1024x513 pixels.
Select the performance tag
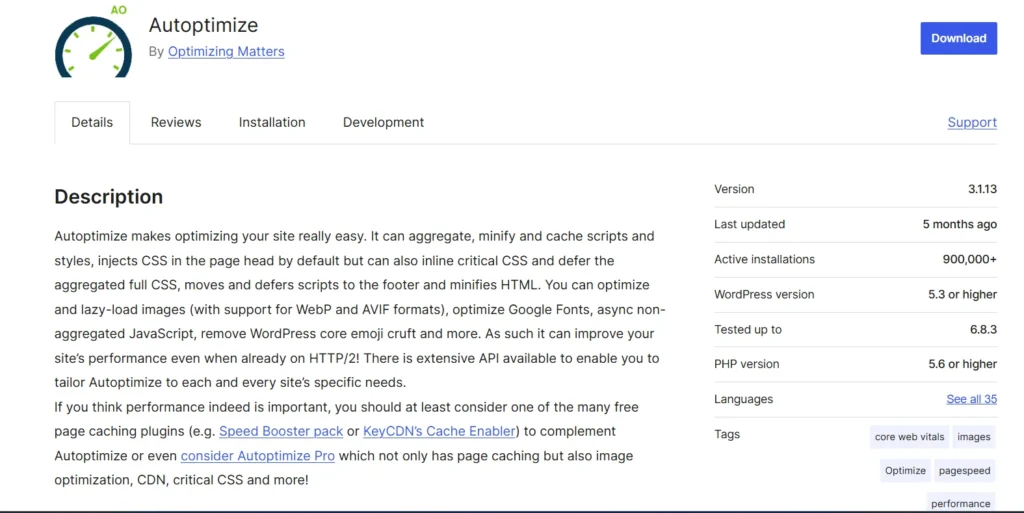(961, 503)
